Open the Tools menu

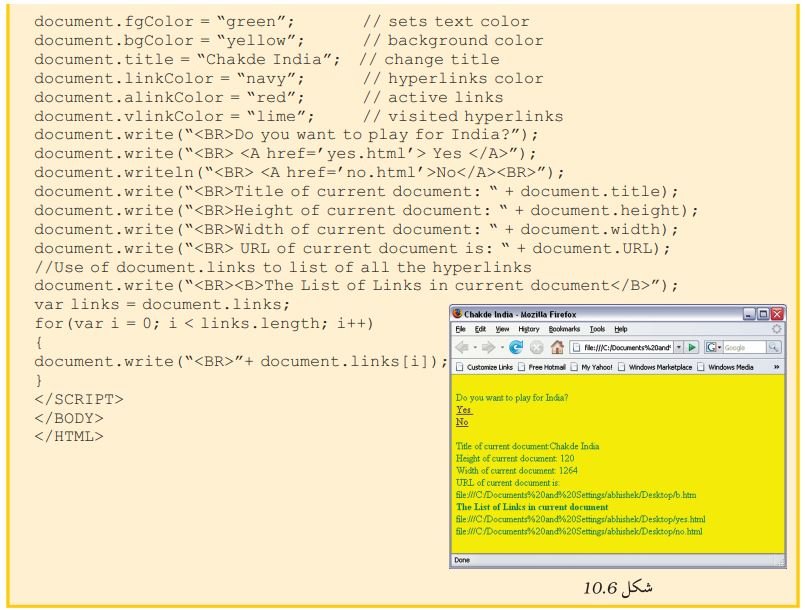(x=597, y=329)
